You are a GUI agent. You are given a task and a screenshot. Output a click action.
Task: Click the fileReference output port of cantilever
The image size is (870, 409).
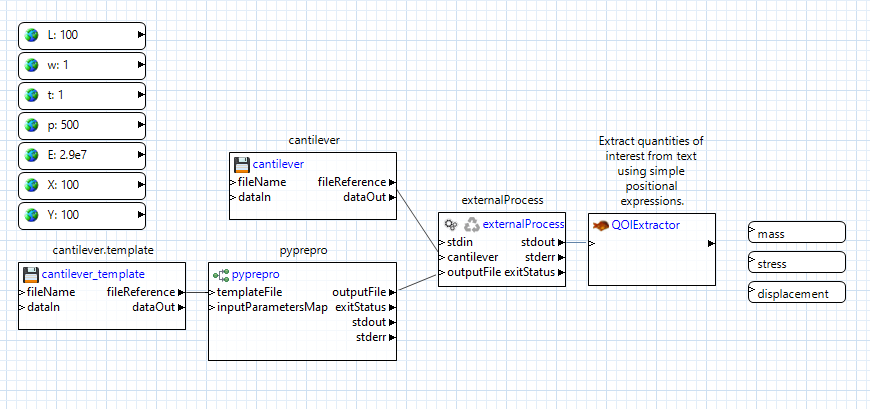click(391, 182)
